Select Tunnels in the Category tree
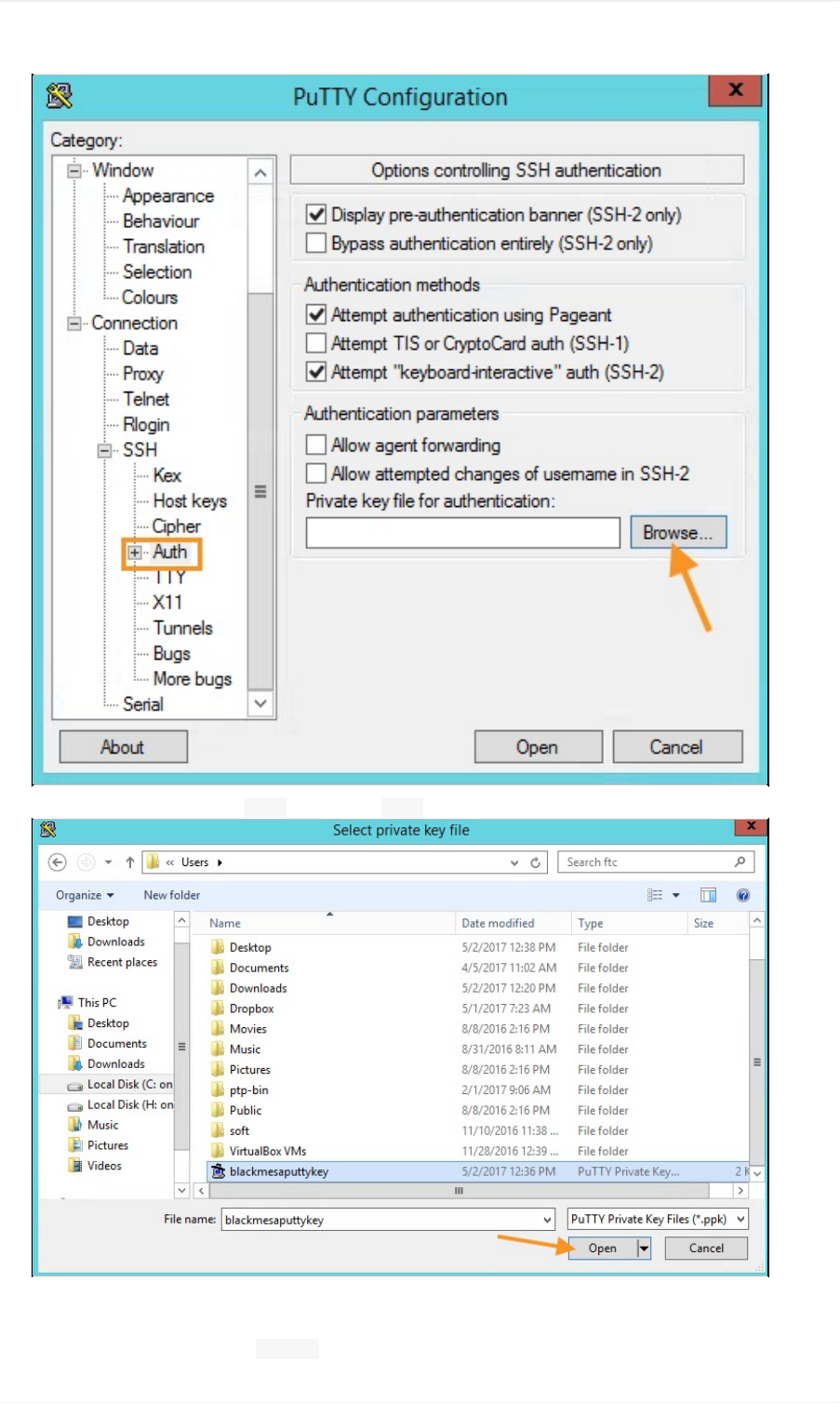 coord(183,628)
